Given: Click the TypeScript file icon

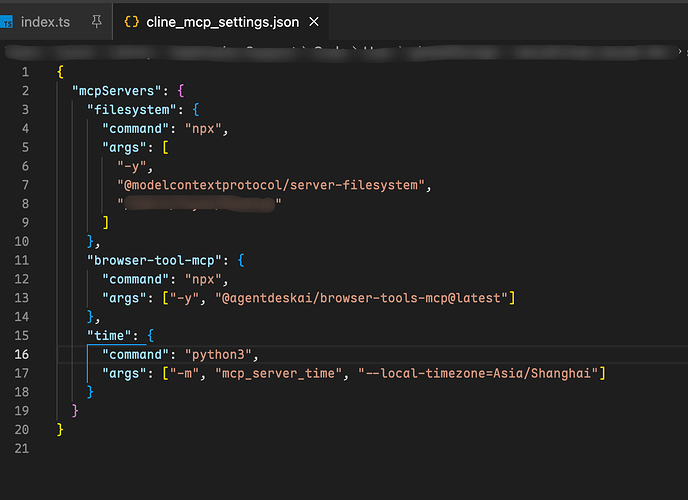Looking at the screenshot, I should pos(7,22).
